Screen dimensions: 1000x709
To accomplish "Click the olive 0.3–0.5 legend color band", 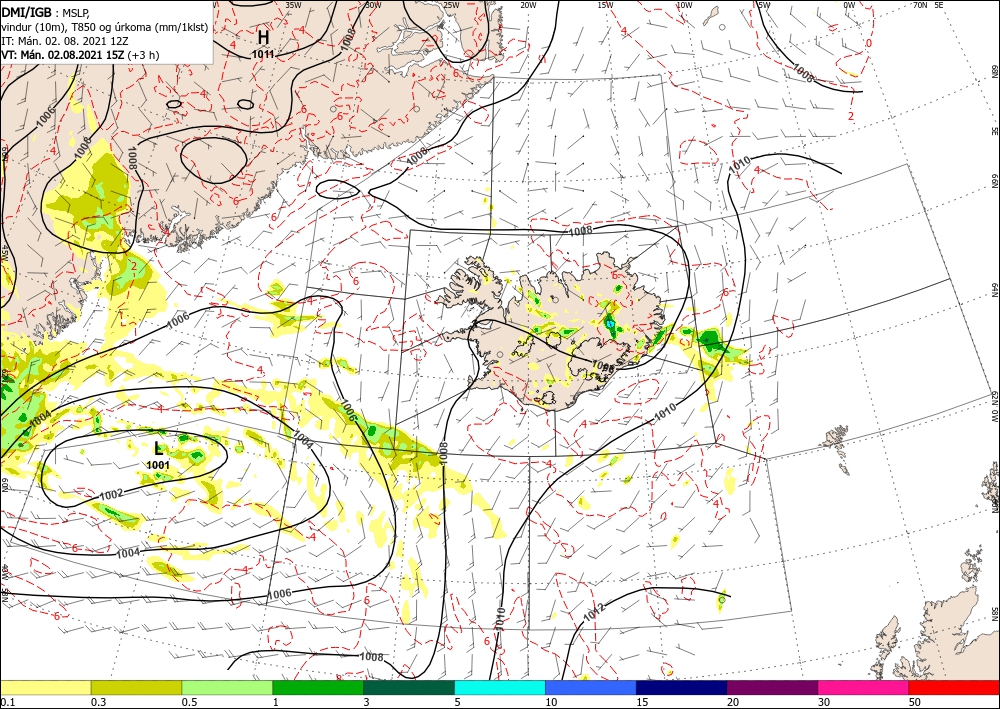I will (136, 687).
